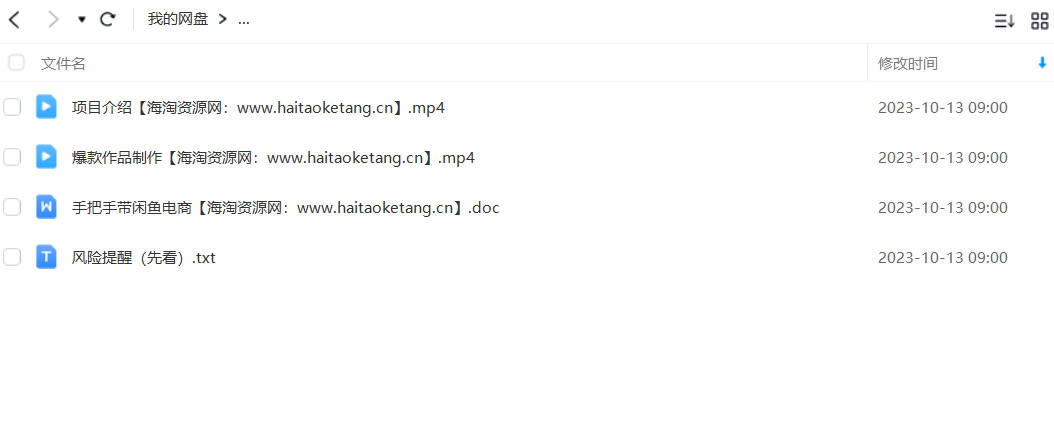Go back with the left arrow
The height and width of the screenshot is (440, 1054).
point(14,20)
